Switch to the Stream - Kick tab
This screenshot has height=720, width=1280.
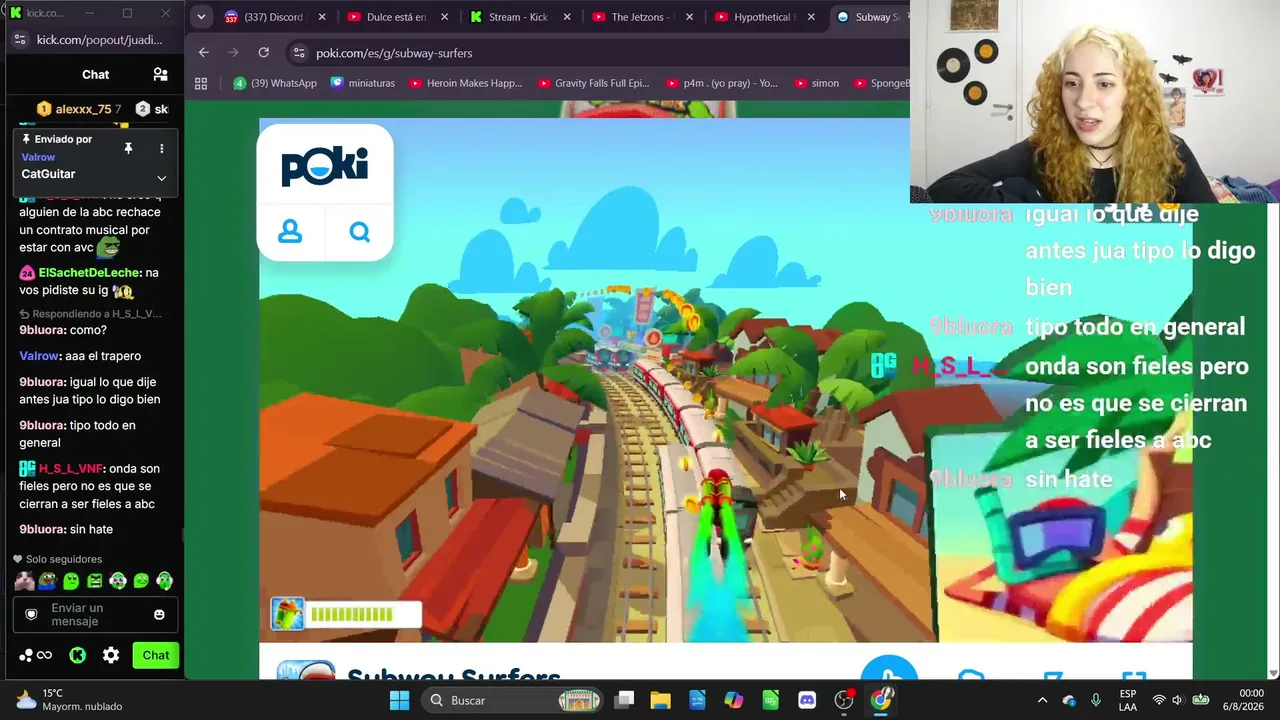(x=518, y=17)
